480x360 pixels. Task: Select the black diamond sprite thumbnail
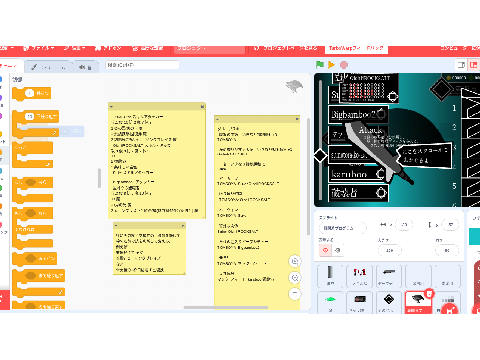coord(389,303)
